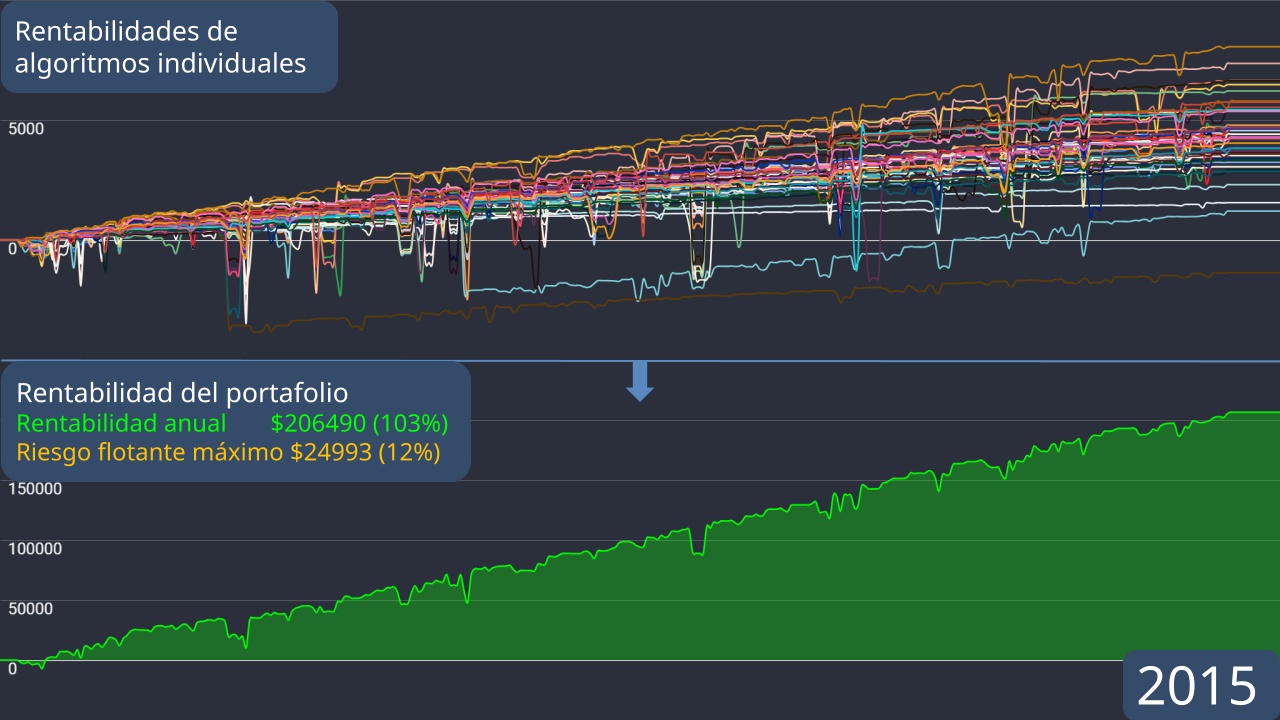Click the 50000 axis label
This screenshot has height=720, width=1280.
point(31,608)
